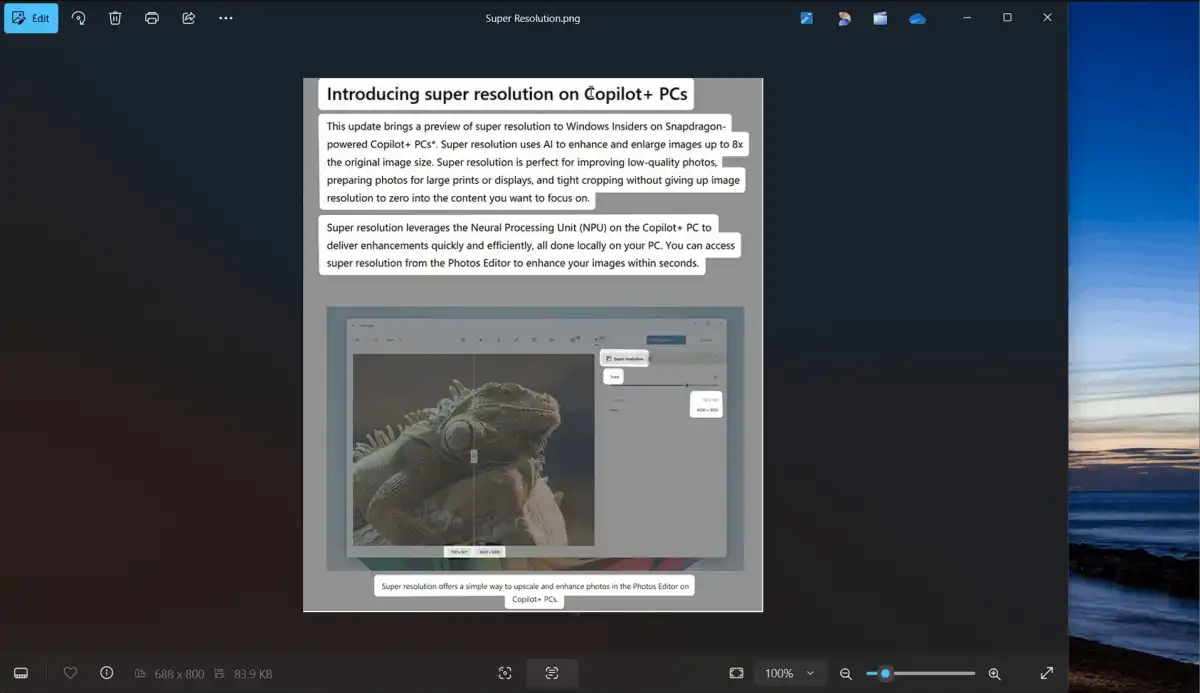1200x693 pixels.
Task: Mark photo as favorite with the heart
Action: tap(70, 673)
